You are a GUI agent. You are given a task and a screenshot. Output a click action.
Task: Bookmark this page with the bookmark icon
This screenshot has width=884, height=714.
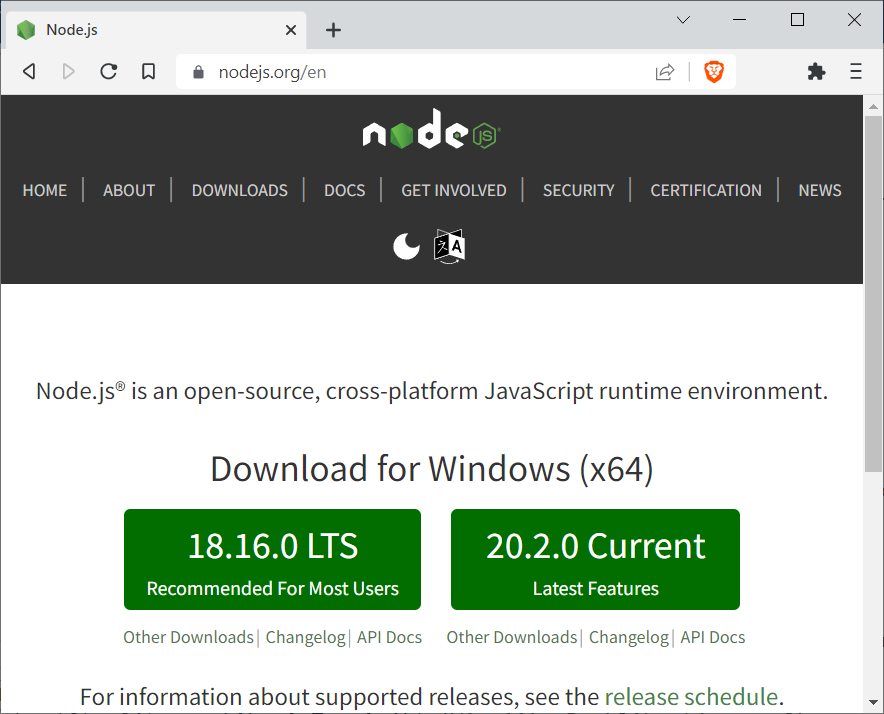point(148,71)
